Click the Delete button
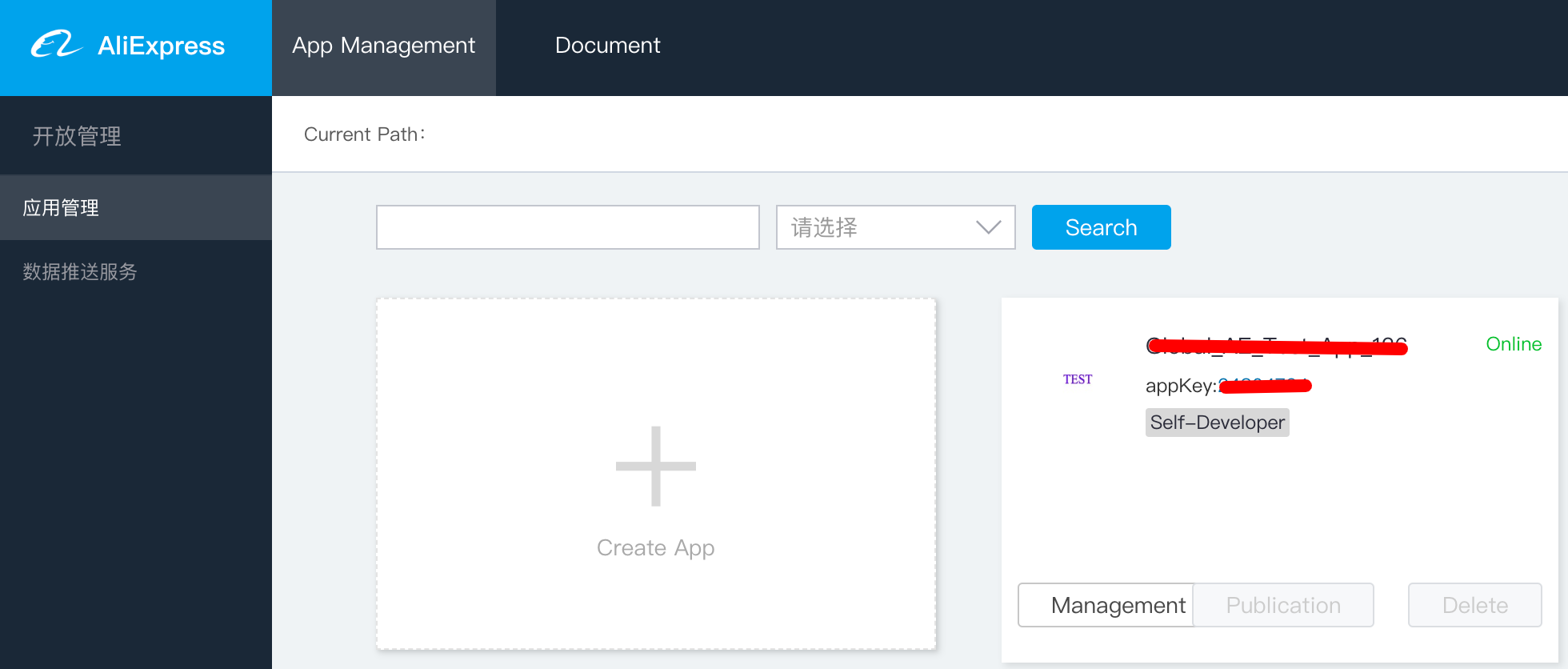The image size is (1568, 669). pyautogui.click(x=1475, y=605)
